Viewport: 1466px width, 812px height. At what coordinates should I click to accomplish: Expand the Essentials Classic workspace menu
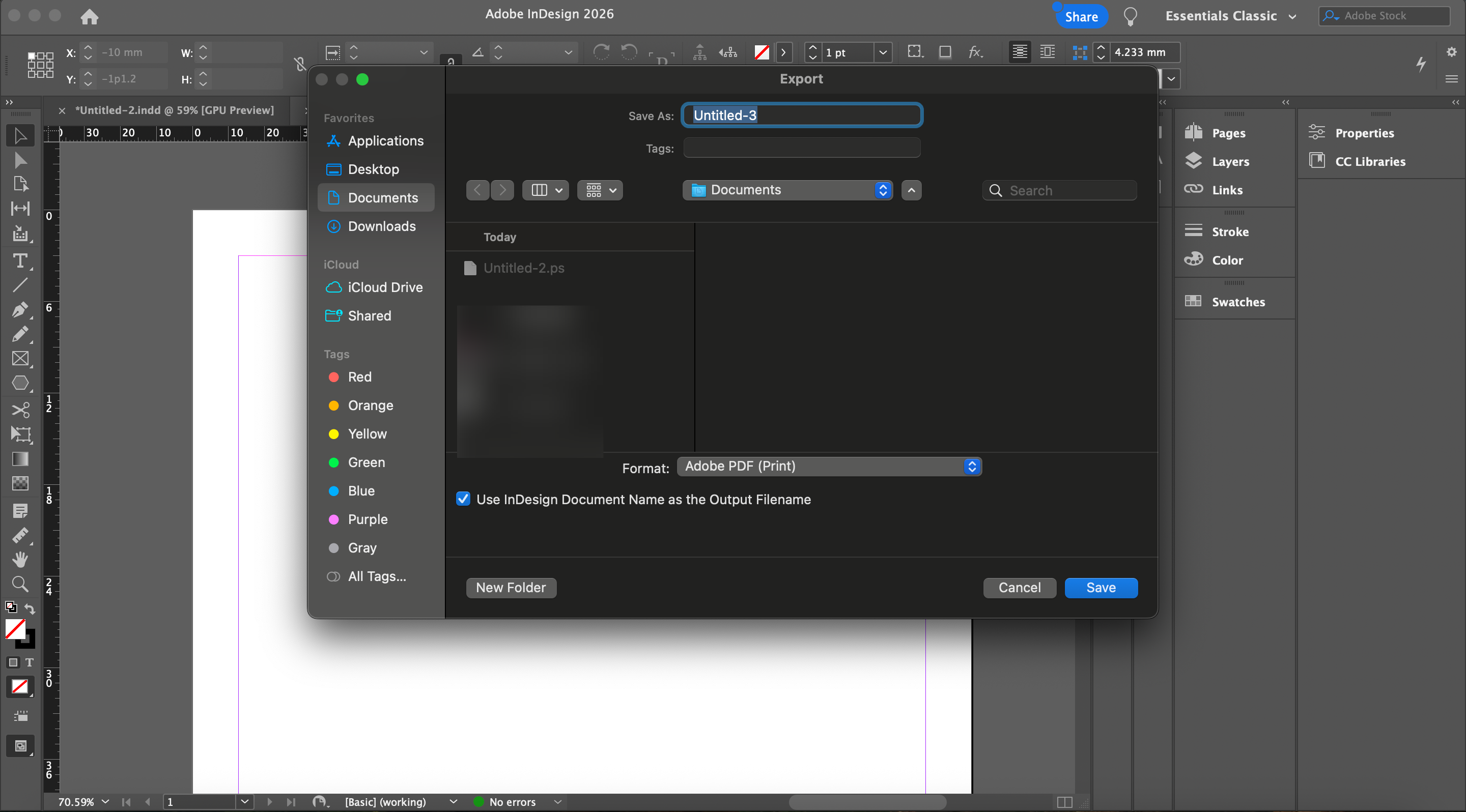coord(1230,16)
